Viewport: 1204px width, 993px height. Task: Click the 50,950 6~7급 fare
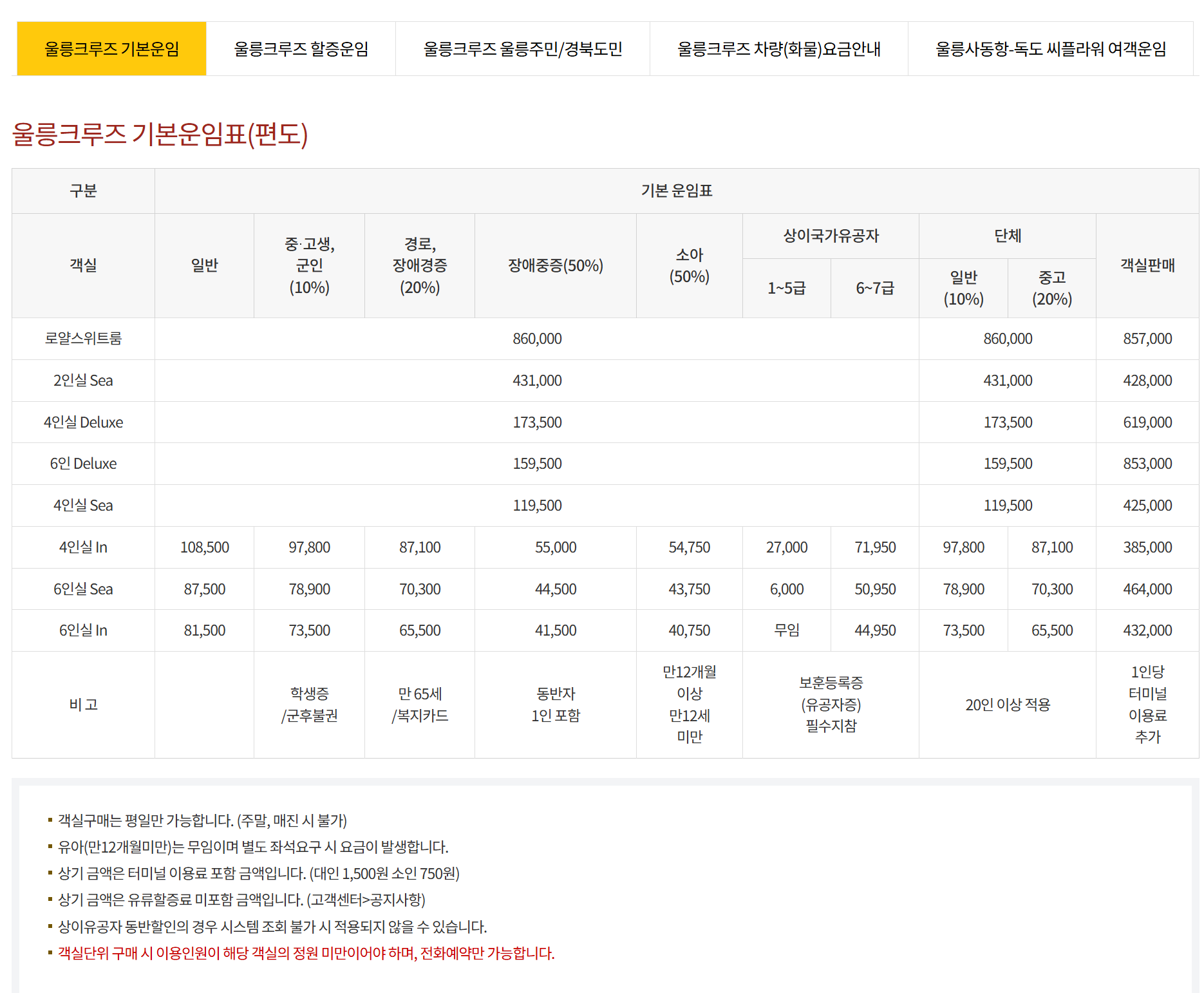point(875,589)
